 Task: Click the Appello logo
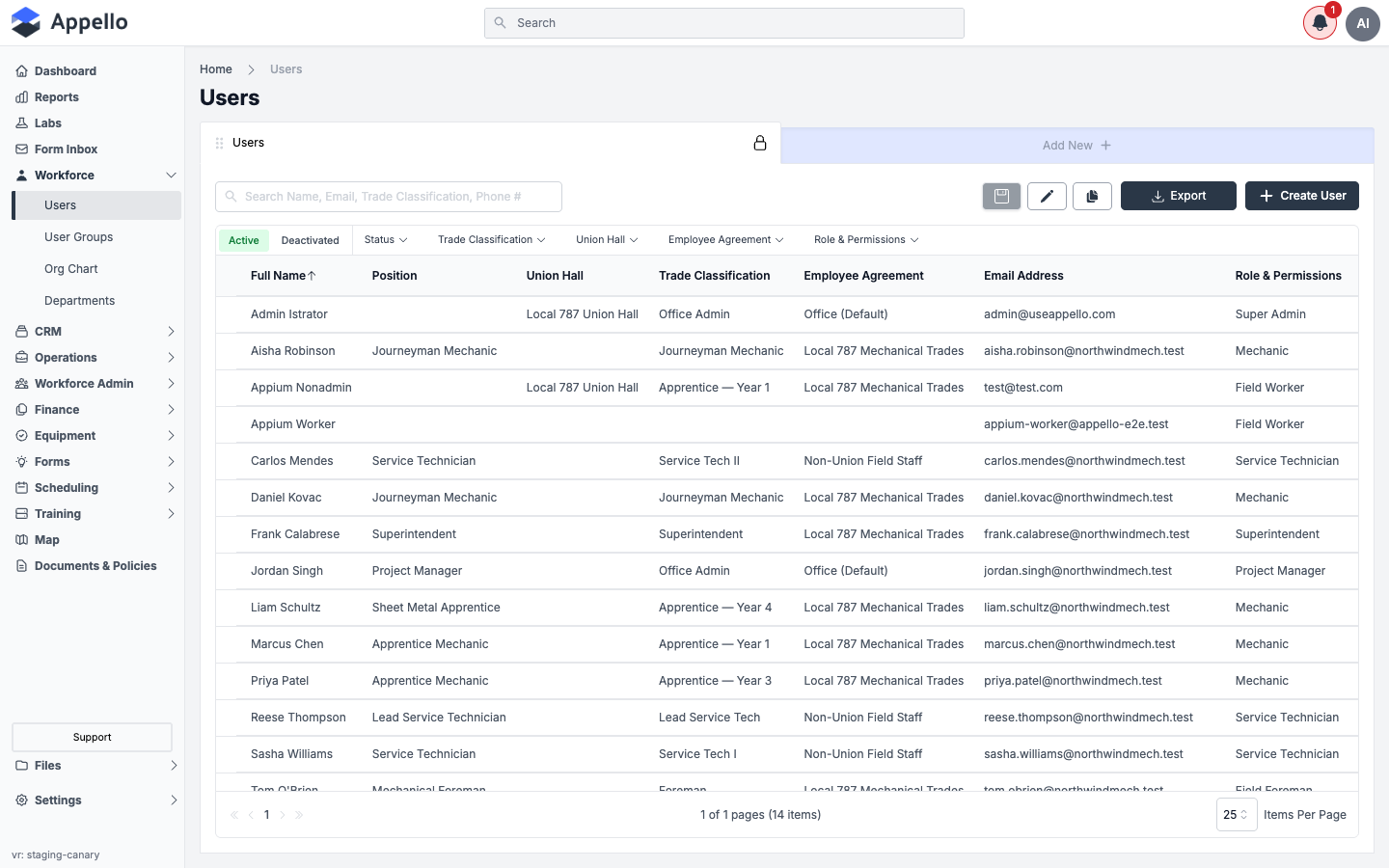(69, 22)
